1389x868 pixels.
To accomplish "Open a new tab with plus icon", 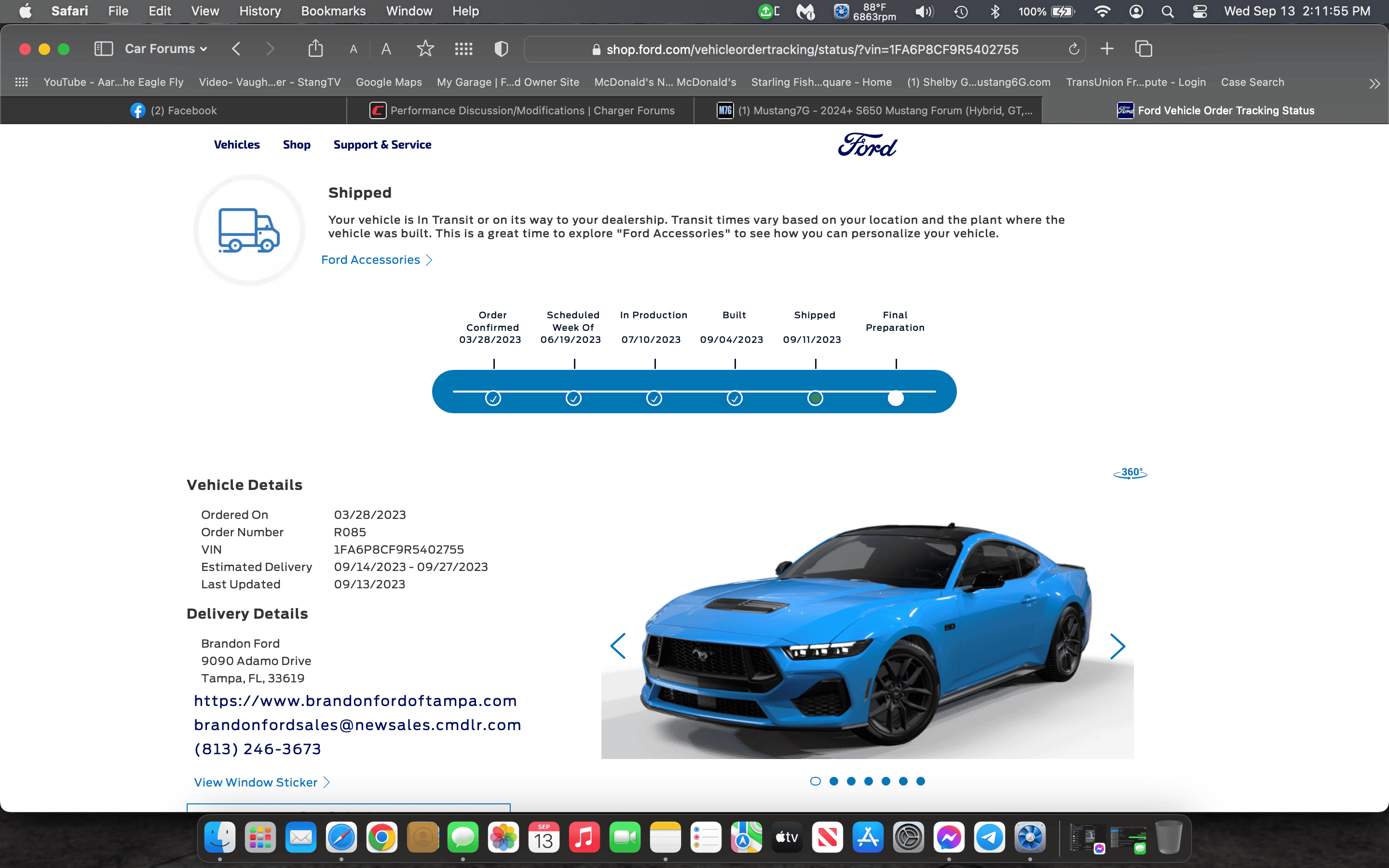I will point(1107,49).
